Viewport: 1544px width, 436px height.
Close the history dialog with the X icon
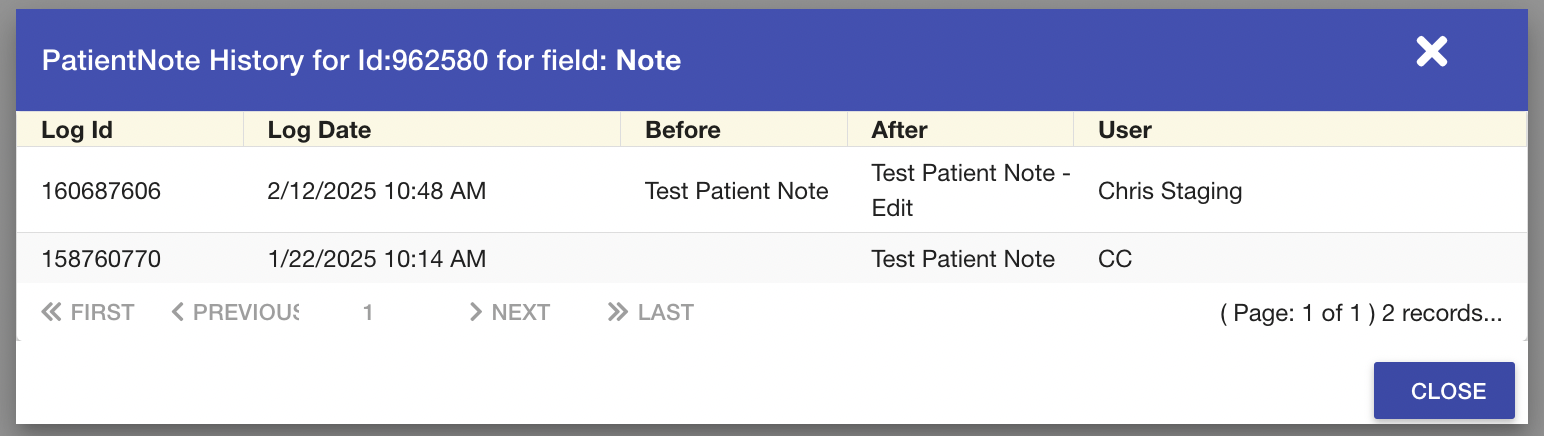tap(1431, 52)
